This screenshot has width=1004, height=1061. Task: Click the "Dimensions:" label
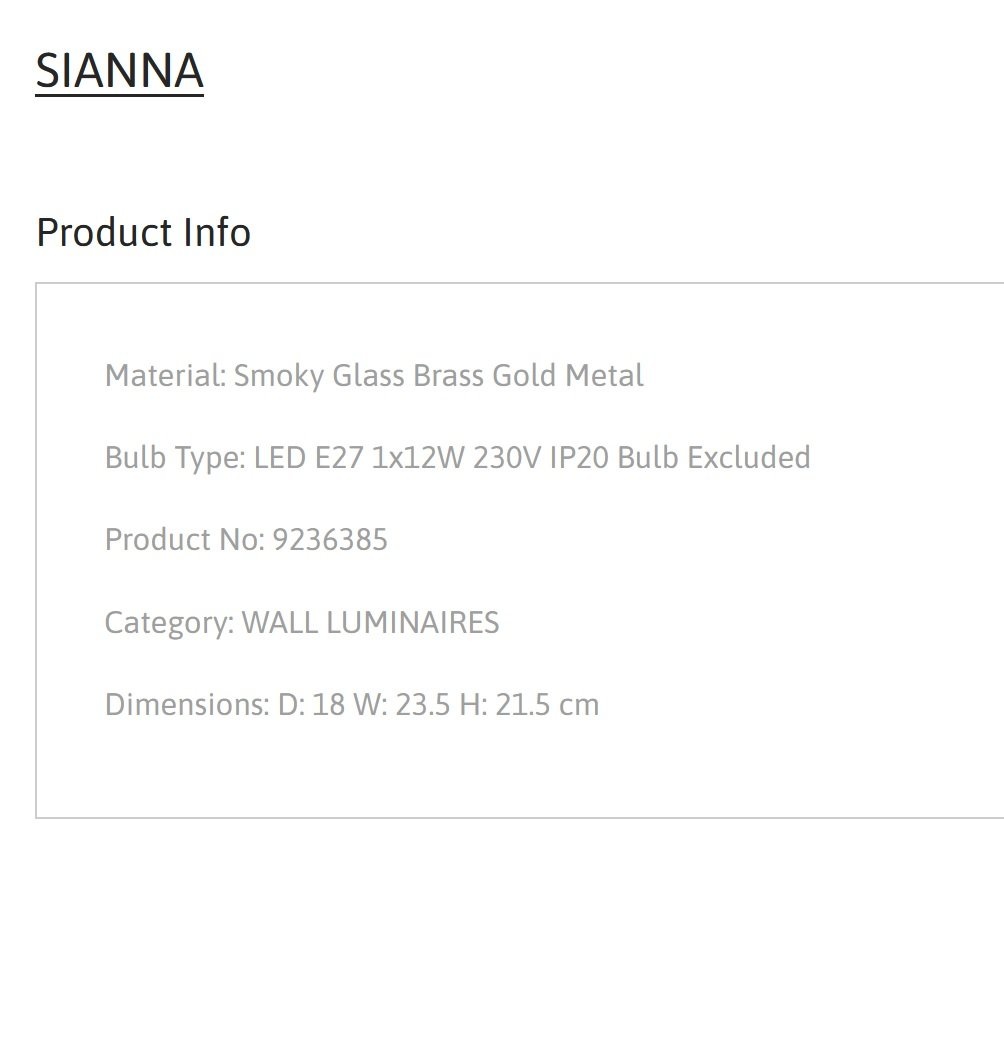coord(187,704)
